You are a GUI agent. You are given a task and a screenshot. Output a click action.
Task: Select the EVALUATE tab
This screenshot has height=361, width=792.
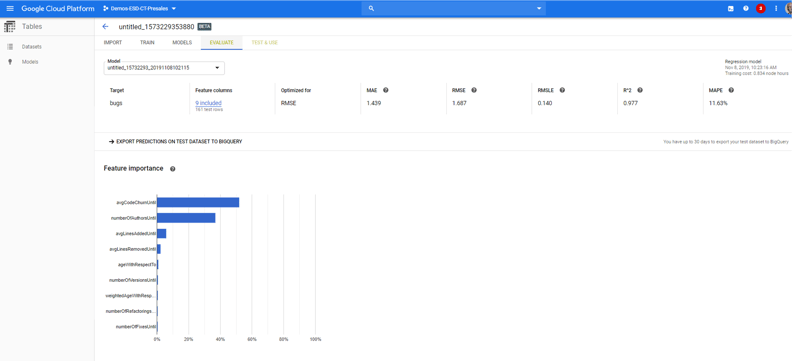pos(221,43)
